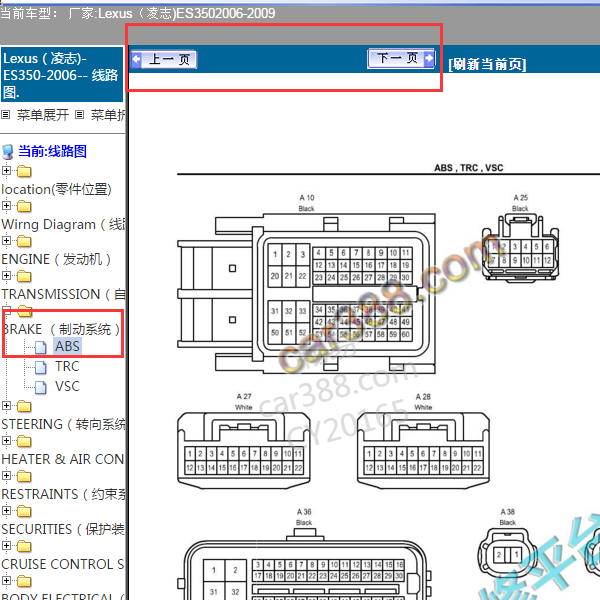600x600 pixels.
Task: Select Wirng Diagram tree label
Action: coord(63,224)
